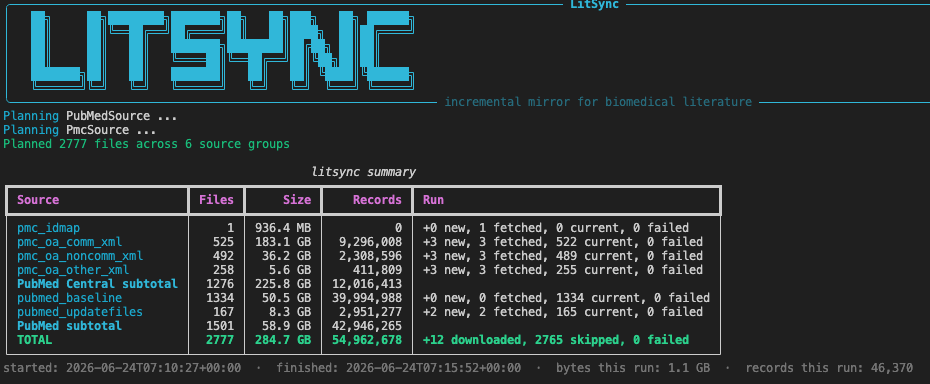Click the Files column header
This screenshot has height=384, width=930.
click(x=216, y=200)
